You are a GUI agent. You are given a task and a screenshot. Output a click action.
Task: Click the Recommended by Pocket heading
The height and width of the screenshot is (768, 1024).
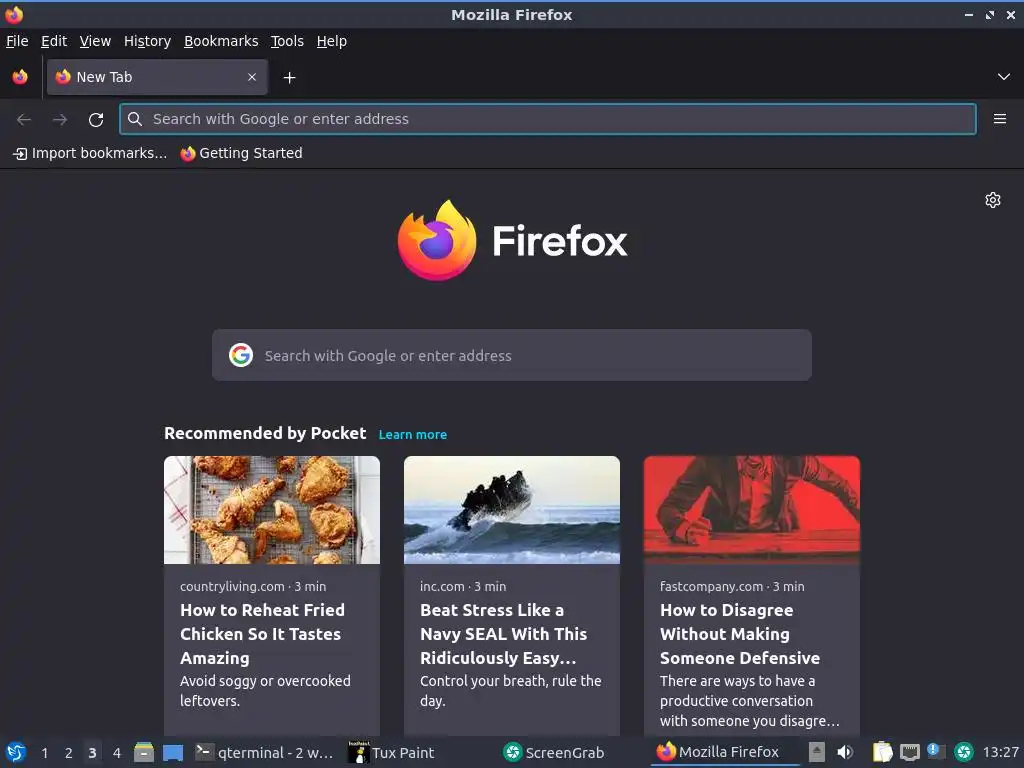coord(264,434)
